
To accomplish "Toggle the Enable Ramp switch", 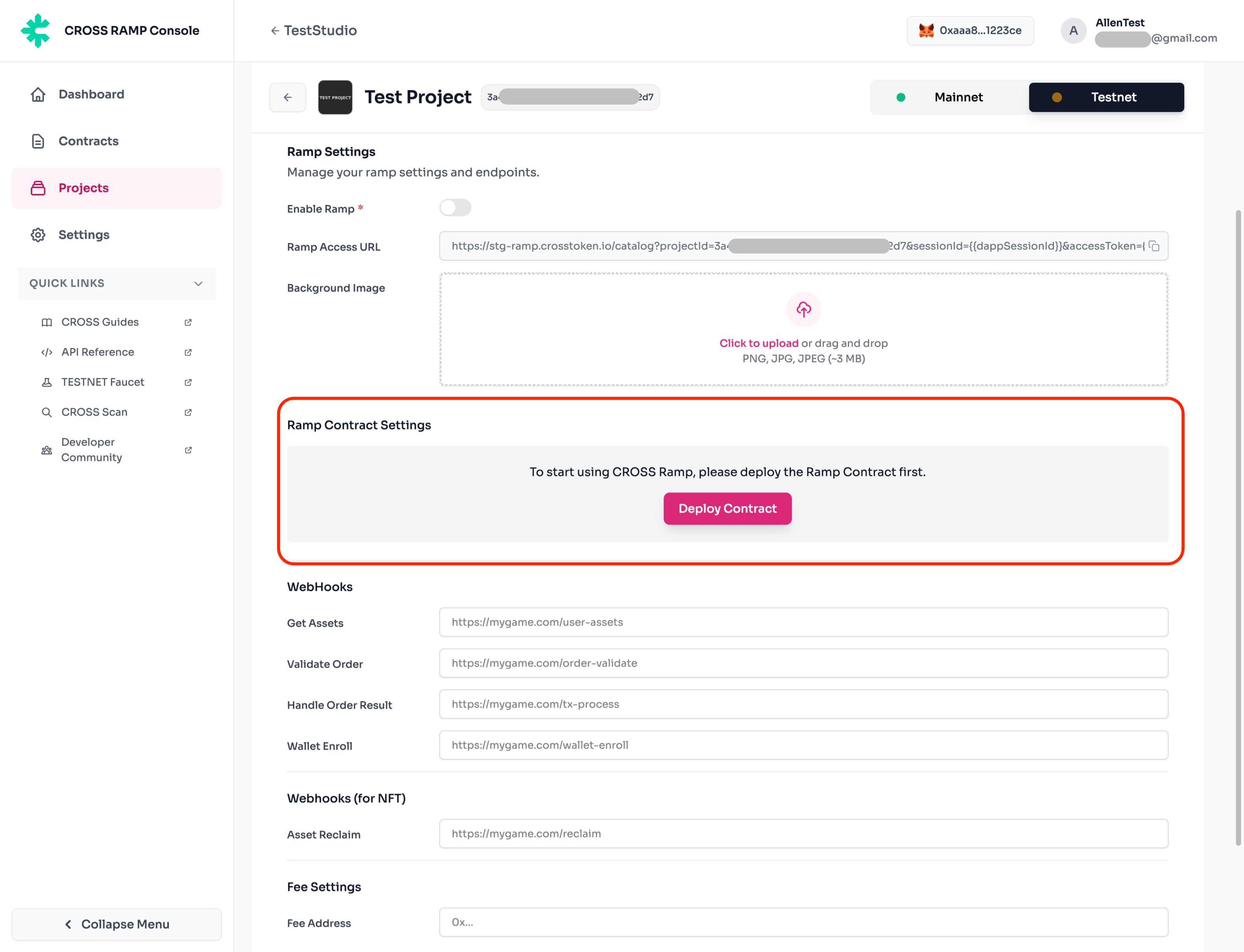I will [455, 208].
